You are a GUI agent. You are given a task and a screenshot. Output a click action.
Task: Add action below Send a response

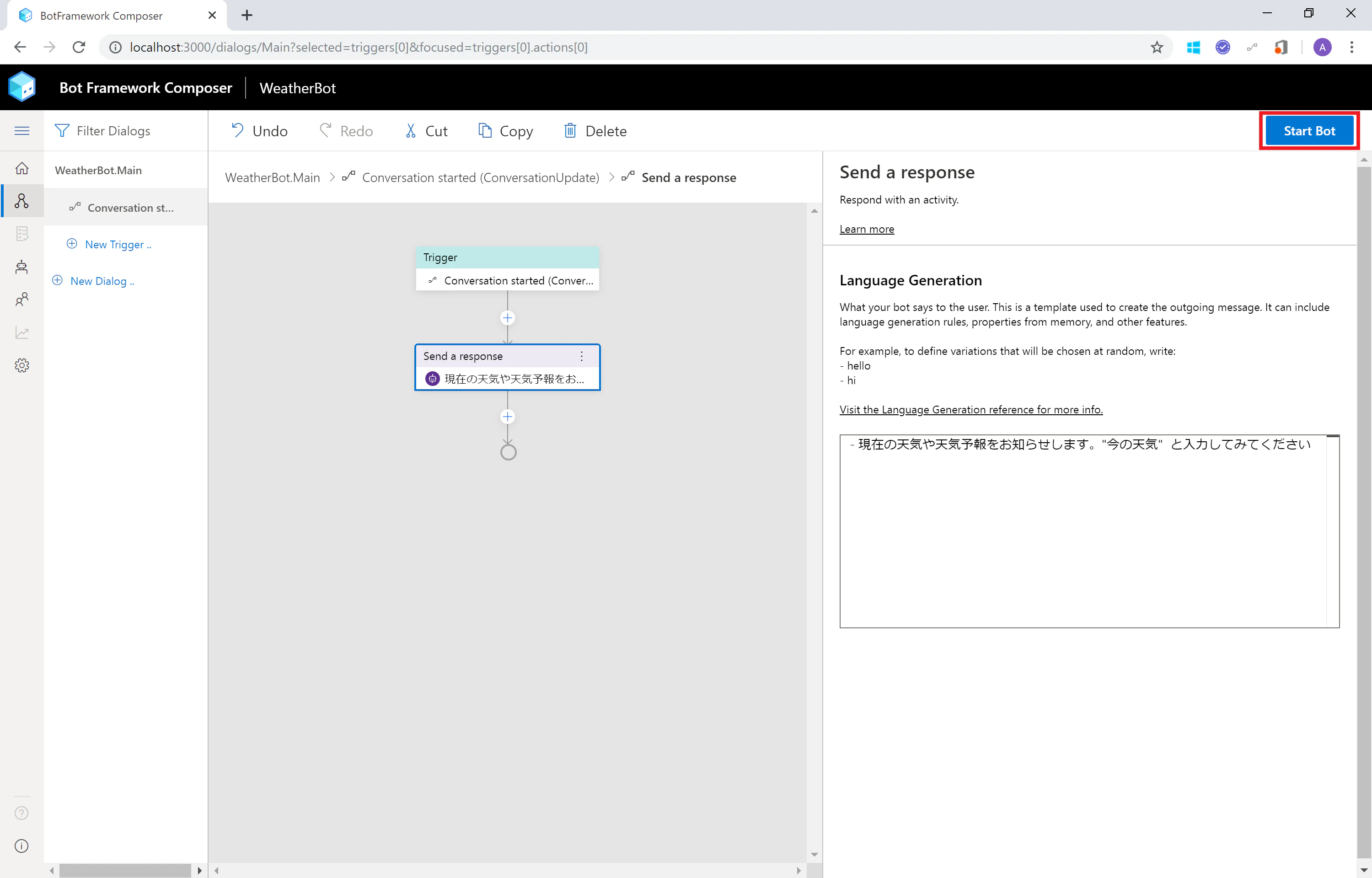click(x=507, y=417)
